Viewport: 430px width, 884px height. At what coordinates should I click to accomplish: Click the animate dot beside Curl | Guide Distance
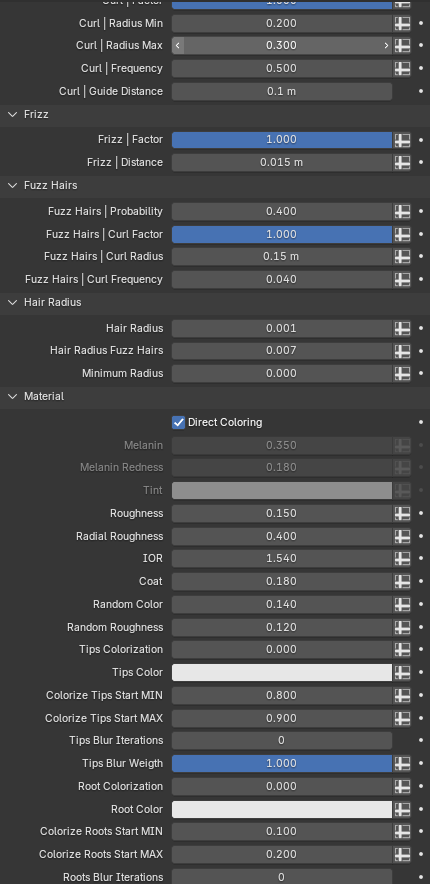point(421,91)
